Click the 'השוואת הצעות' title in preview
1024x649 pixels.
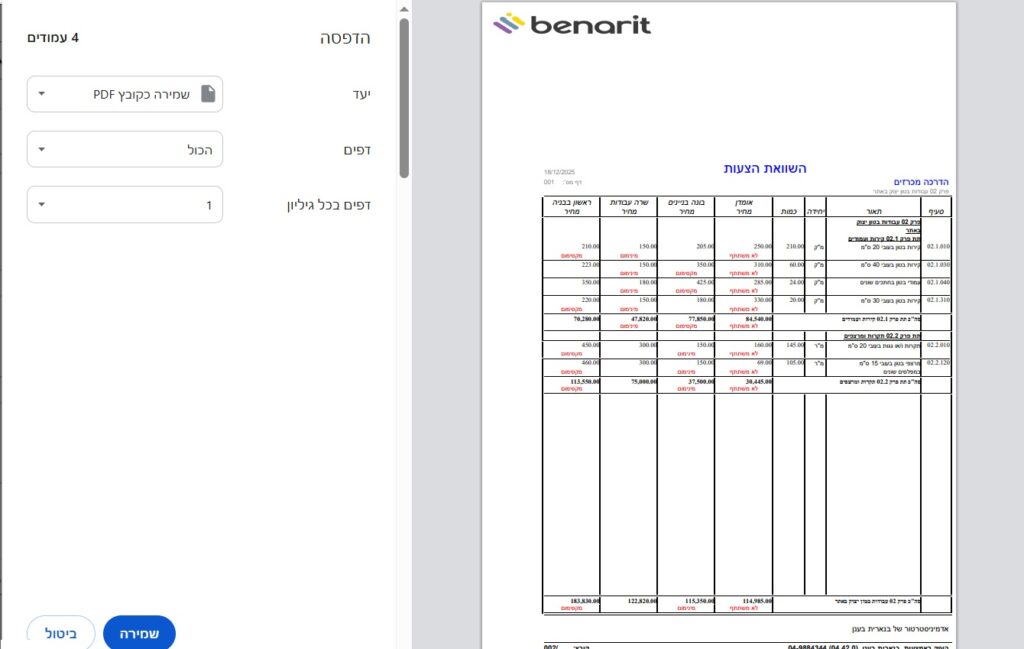[x=764, y=169]
